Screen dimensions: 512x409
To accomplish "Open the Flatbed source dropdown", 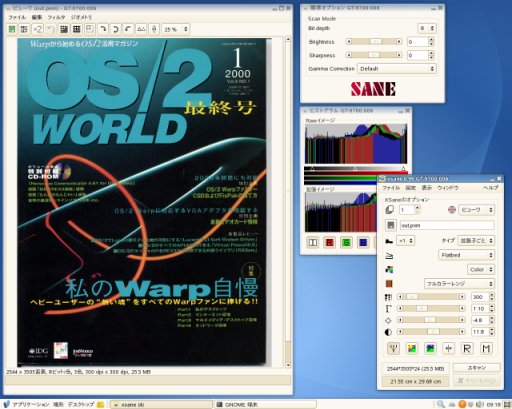I will click(x=466, y=255).
